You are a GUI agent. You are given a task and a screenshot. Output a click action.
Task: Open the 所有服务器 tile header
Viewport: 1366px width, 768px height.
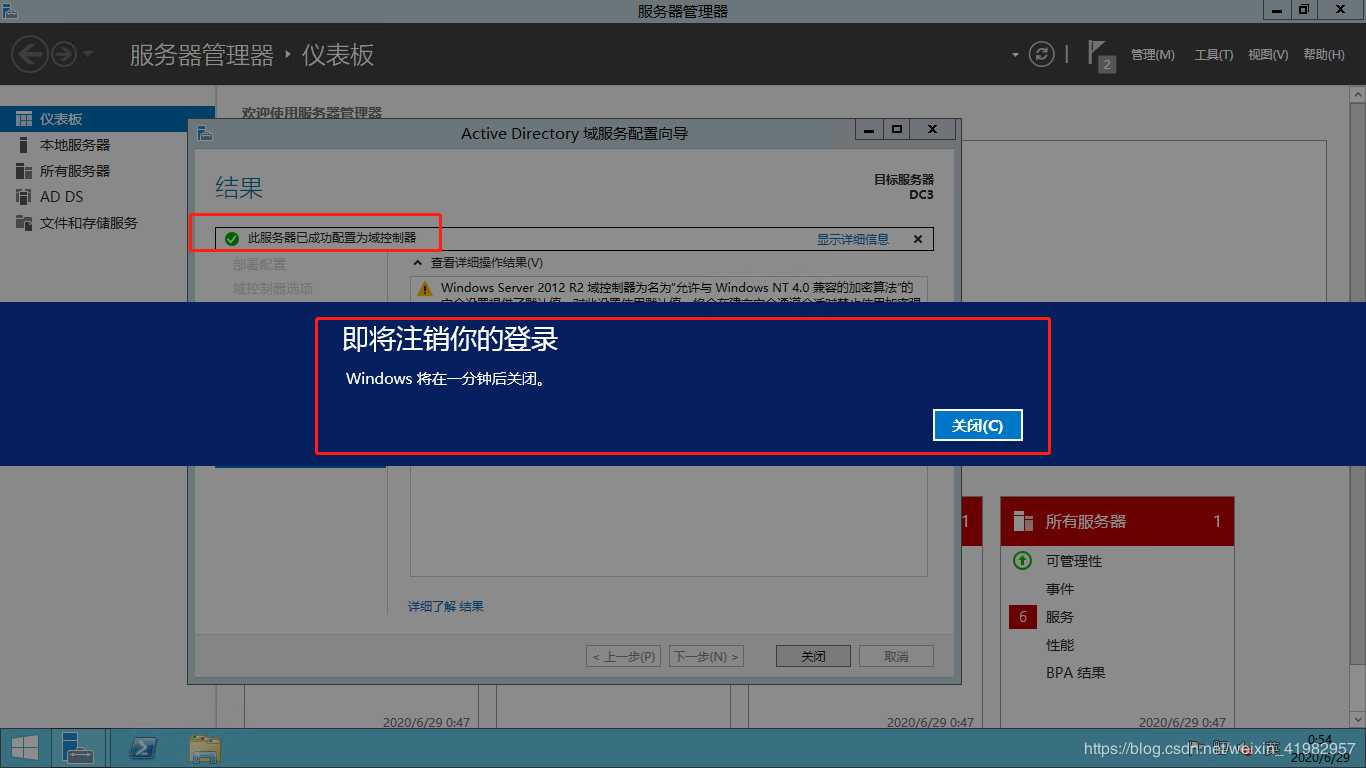(x=1117, y=521)
